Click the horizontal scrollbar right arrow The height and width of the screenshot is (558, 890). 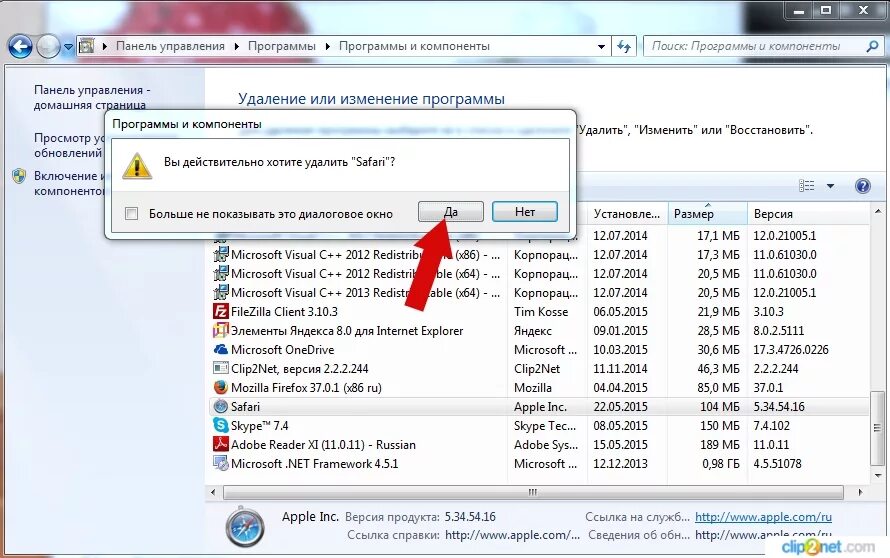pos(860,492)
